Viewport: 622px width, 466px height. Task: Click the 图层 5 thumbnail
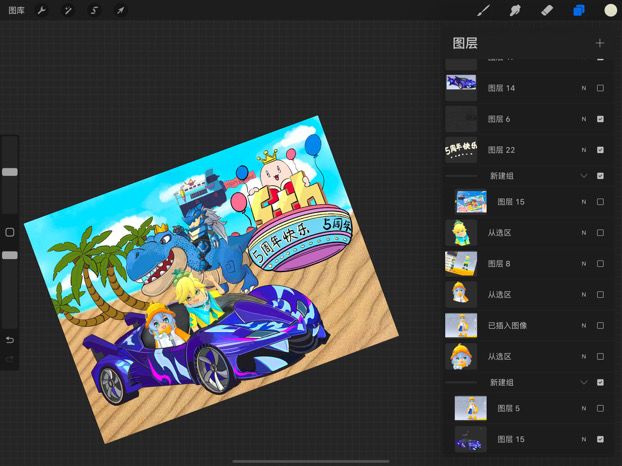pos(470,408)
